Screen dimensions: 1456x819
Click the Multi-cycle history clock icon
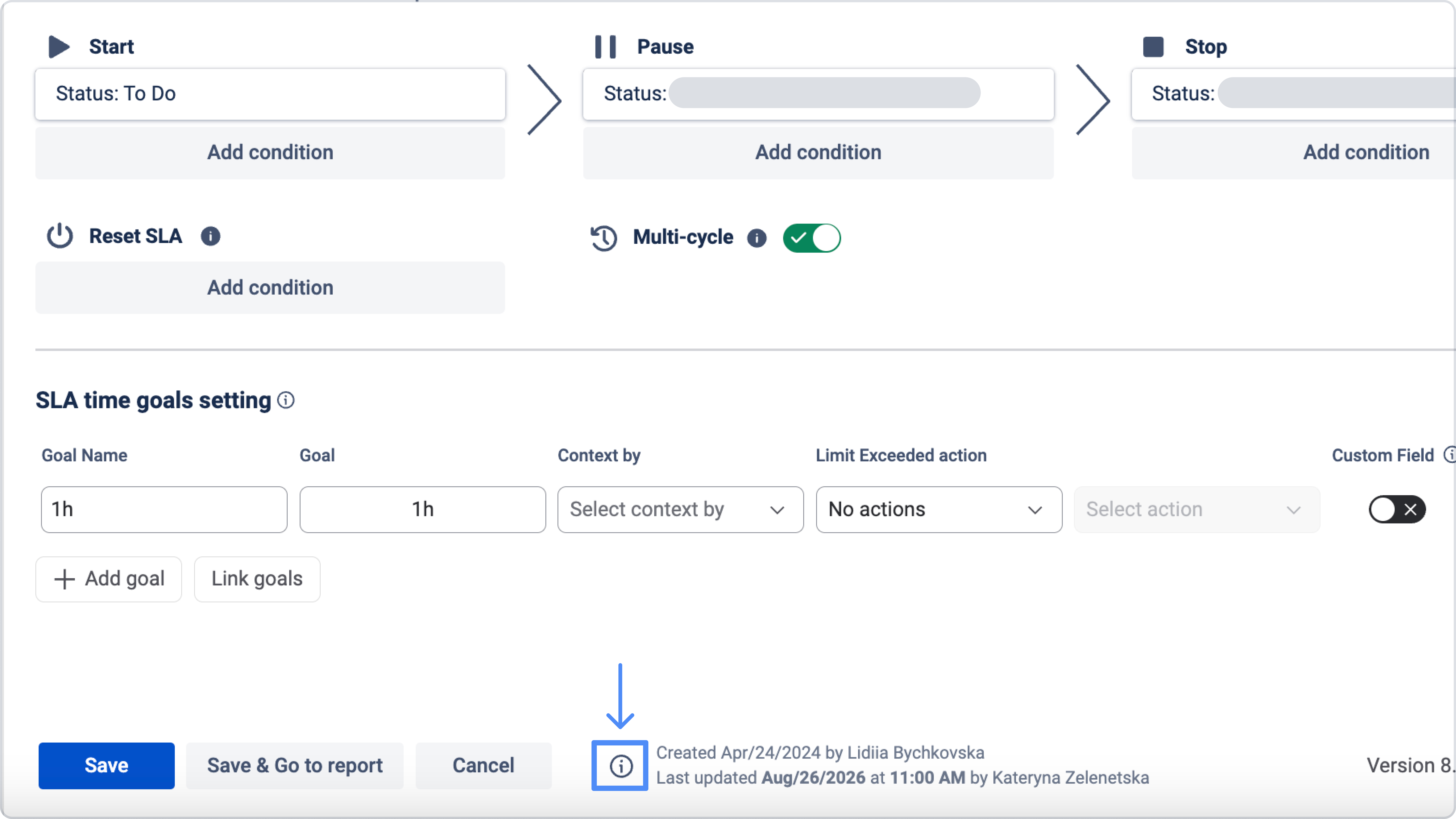click(604, 238)
